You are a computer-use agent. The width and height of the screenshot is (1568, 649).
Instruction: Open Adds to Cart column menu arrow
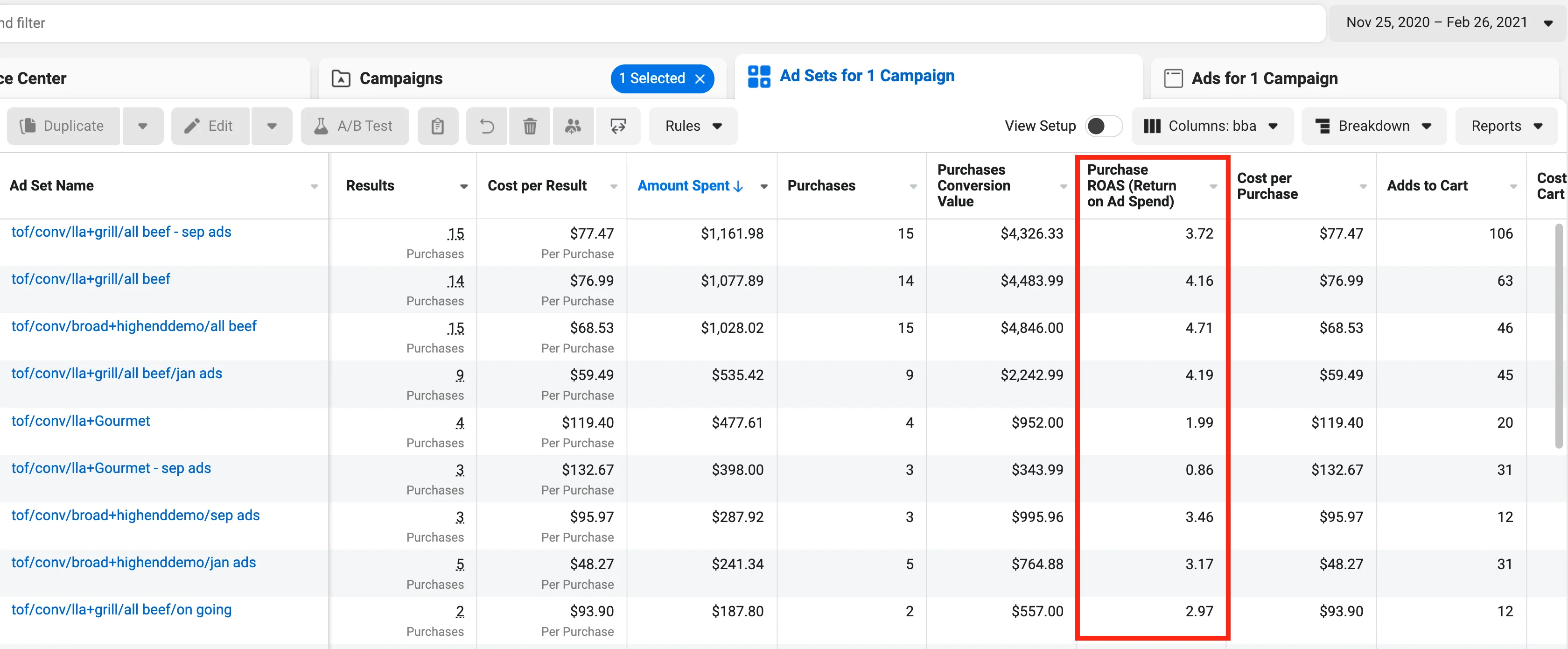1513,186
